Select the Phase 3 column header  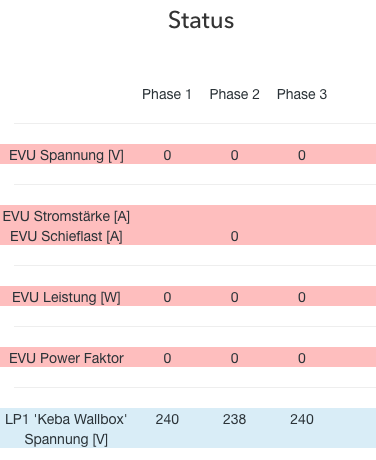tap(302, 94)
